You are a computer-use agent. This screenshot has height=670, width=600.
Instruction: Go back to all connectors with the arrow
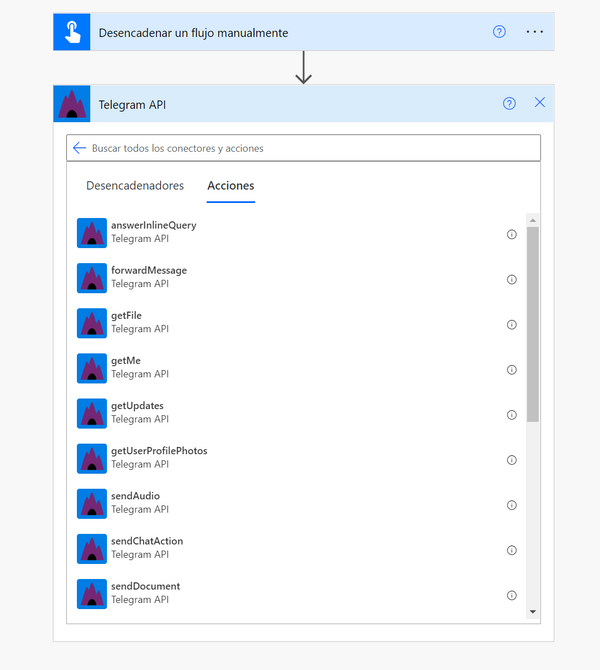tap(80, 148)
